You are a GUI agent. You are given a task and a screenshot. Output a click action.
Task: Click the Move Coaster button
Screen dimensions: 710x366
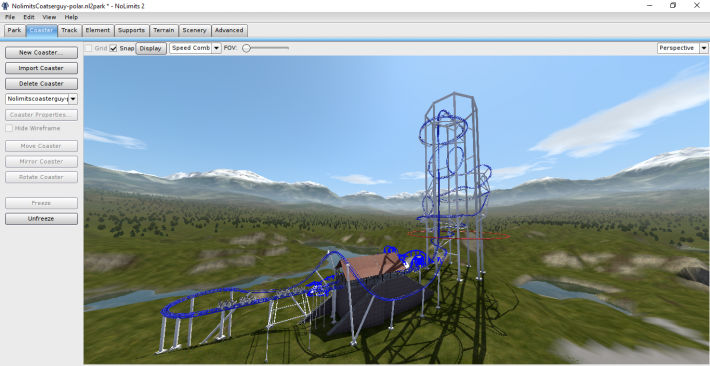coord(41,146)
